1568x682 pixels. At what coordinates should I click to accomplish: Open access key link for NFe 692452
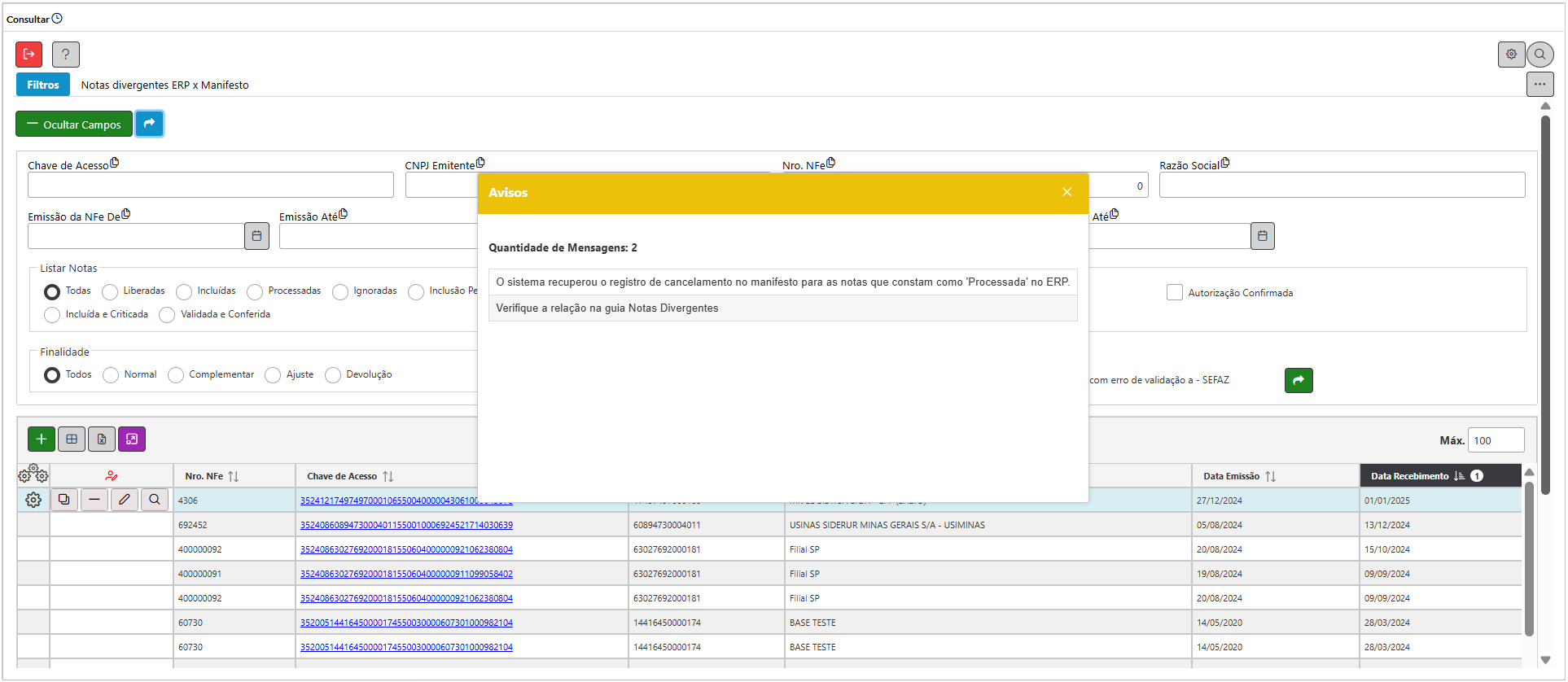pos(406,525)
